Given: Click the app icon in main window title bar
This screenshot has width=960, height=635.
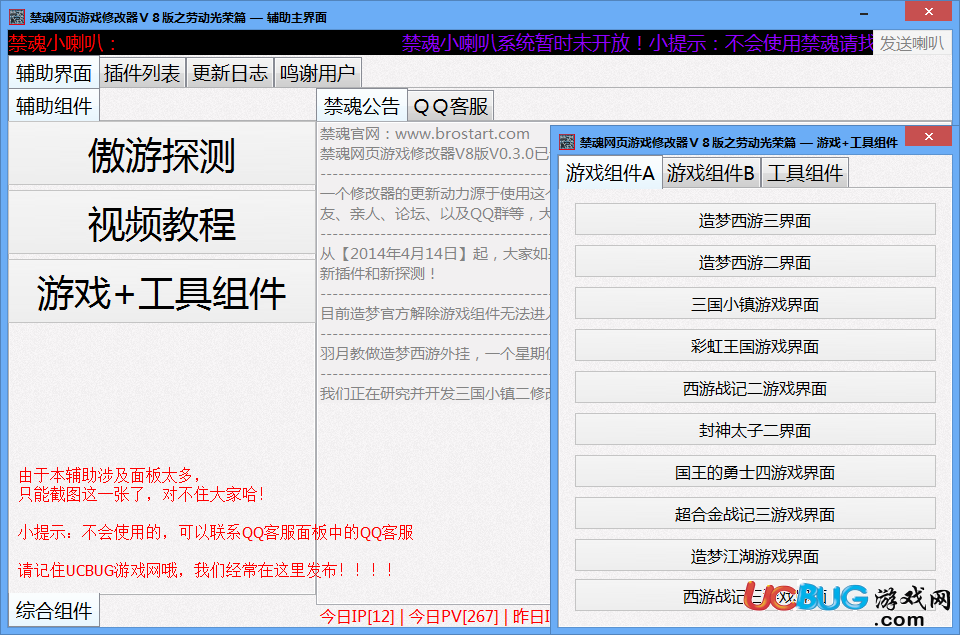Looking at the screenshot, I should 17,17.
